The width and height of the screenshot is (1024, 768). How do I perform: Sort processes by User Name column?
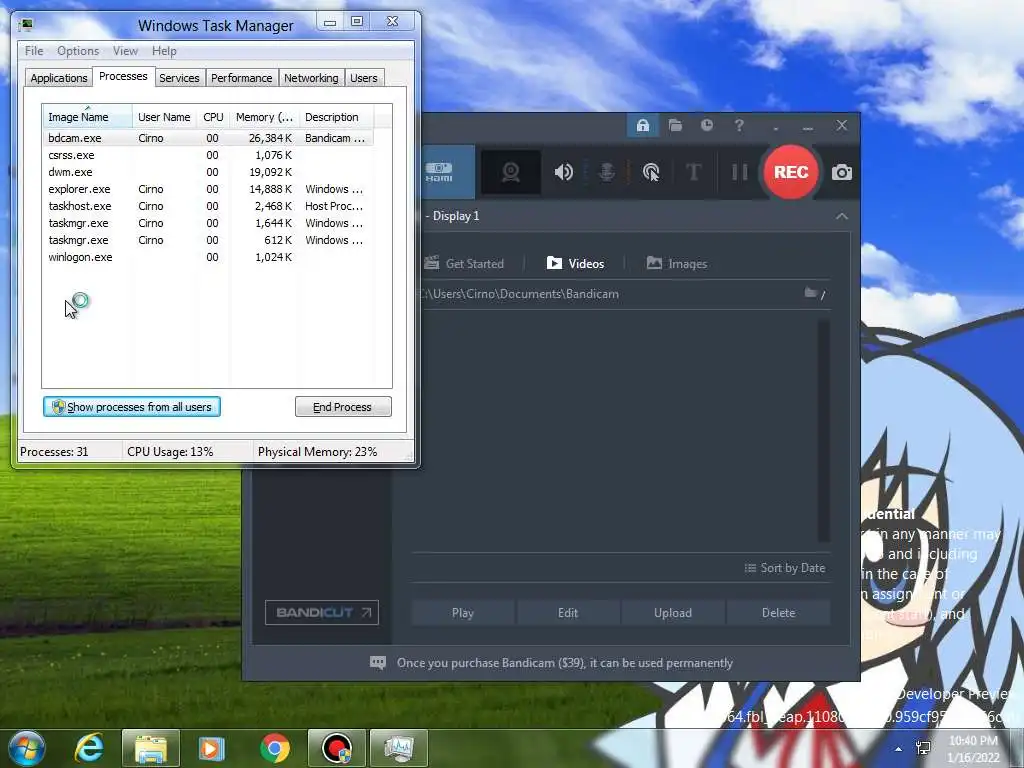click(x=164, y=117)
